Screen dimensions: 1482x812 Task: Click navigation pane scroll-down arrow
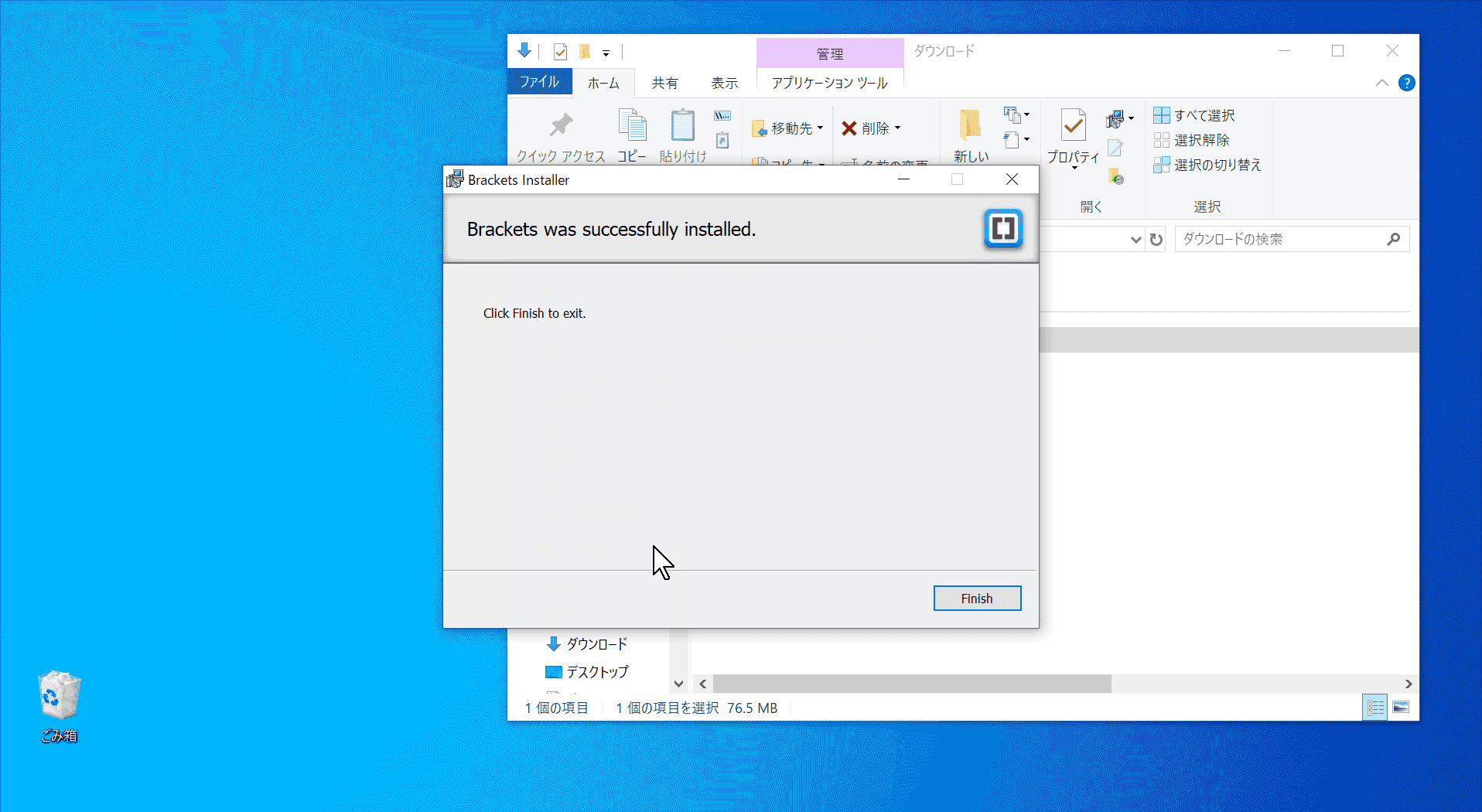tap(678, 684)
